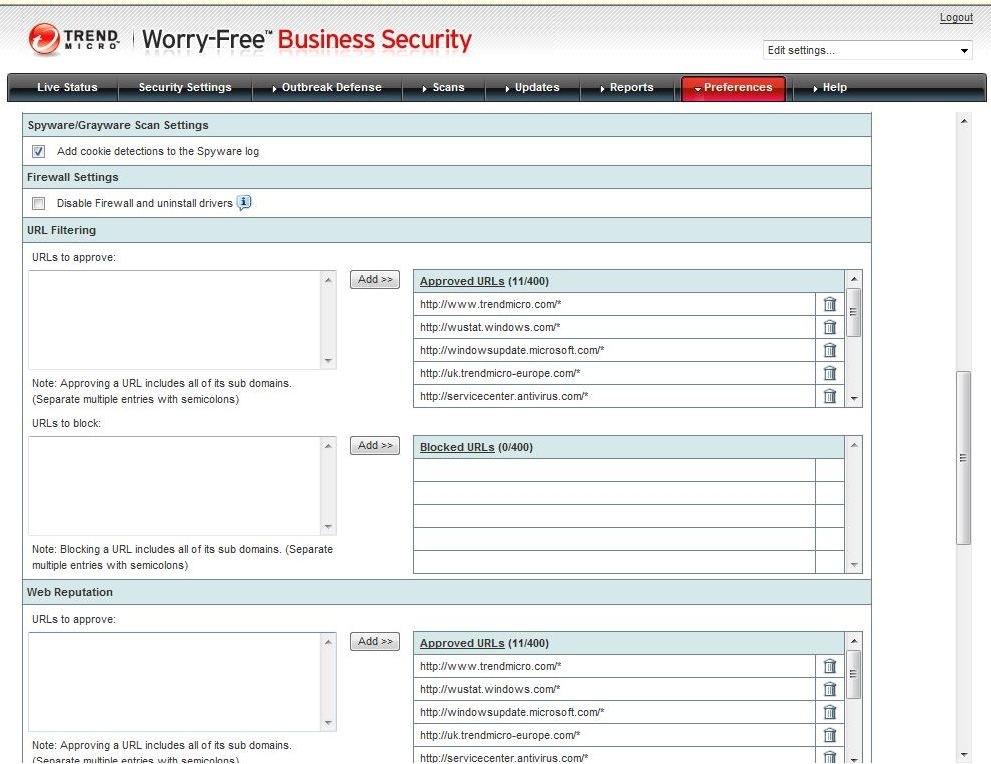Delete wustat.windows.com from Web Reputation approved list
Image resolution: width=991 pixels, height=764 pixels.
[830, 689]
